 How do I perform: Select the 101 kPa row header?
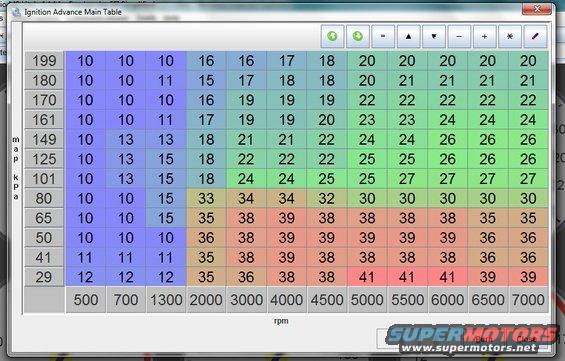click(44, 179)
